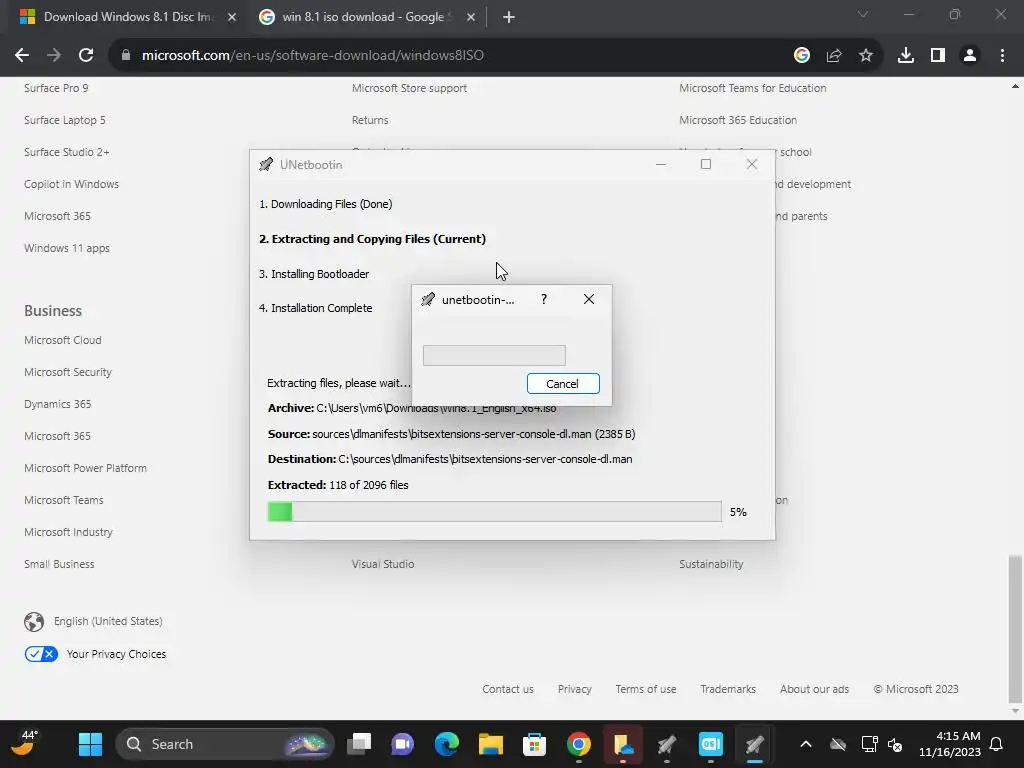Open Surface Pro 9 link
This screenshot has height=768, width=1024.
click(56, 88)
